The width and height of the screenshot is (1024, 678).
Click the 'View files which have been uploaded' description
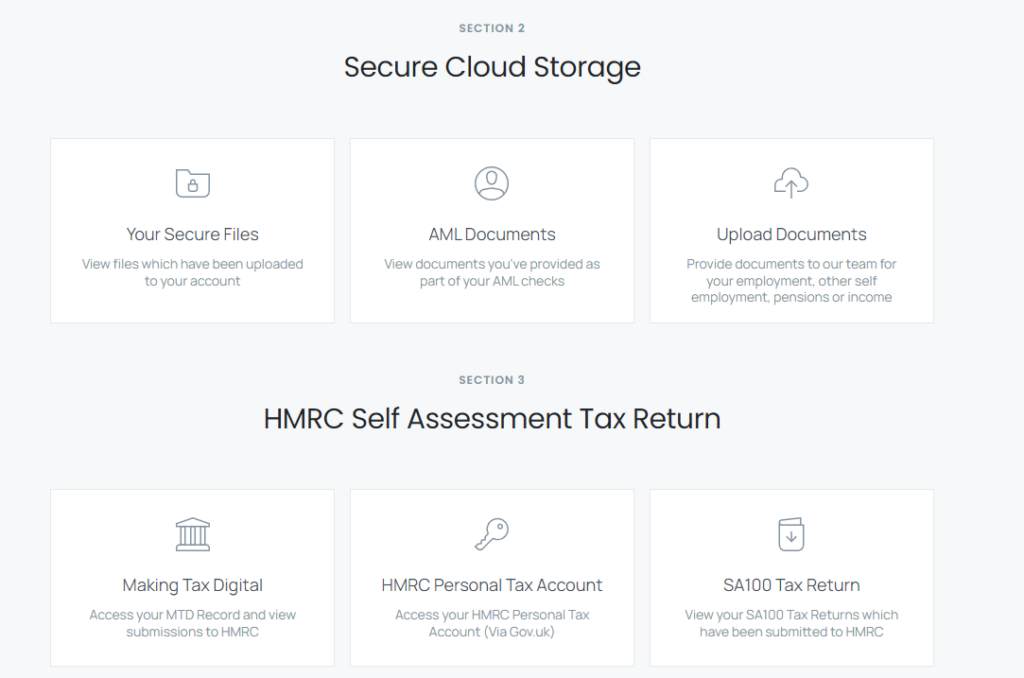pos(192,272)
